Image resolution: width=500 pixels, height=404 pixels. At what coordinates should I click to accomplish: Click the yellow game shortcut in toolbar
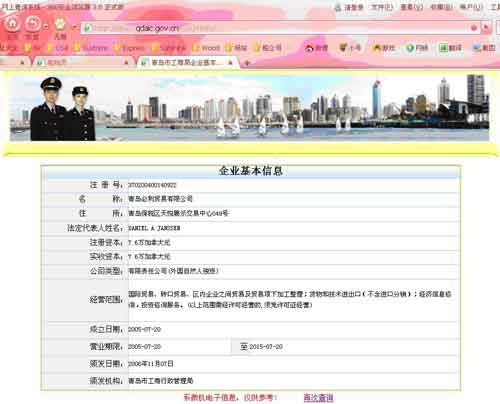click(x=384, y=48)
